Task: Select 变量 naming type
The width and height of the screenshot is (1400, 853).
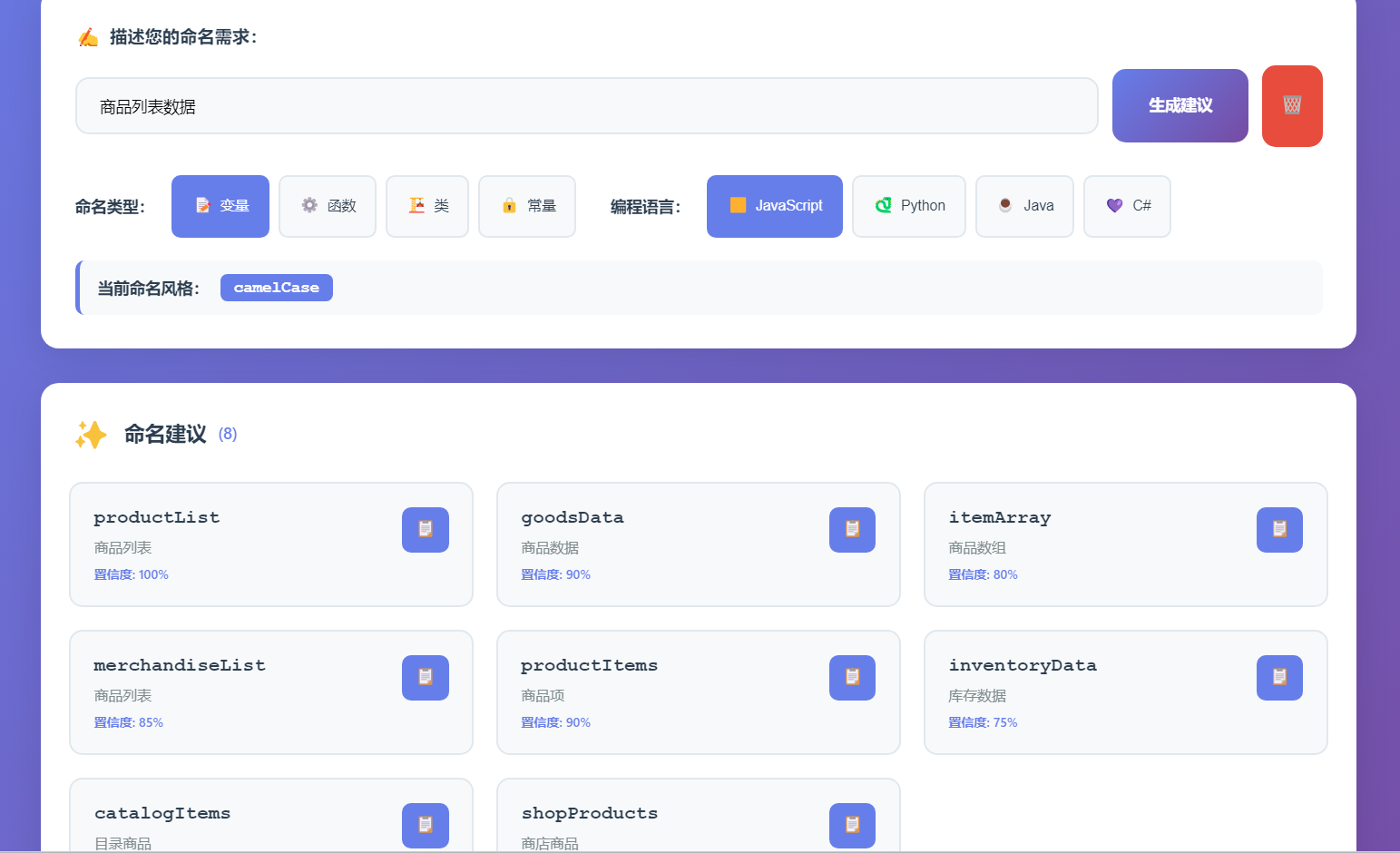Action: pyautogui.click(x=220, y=206)
